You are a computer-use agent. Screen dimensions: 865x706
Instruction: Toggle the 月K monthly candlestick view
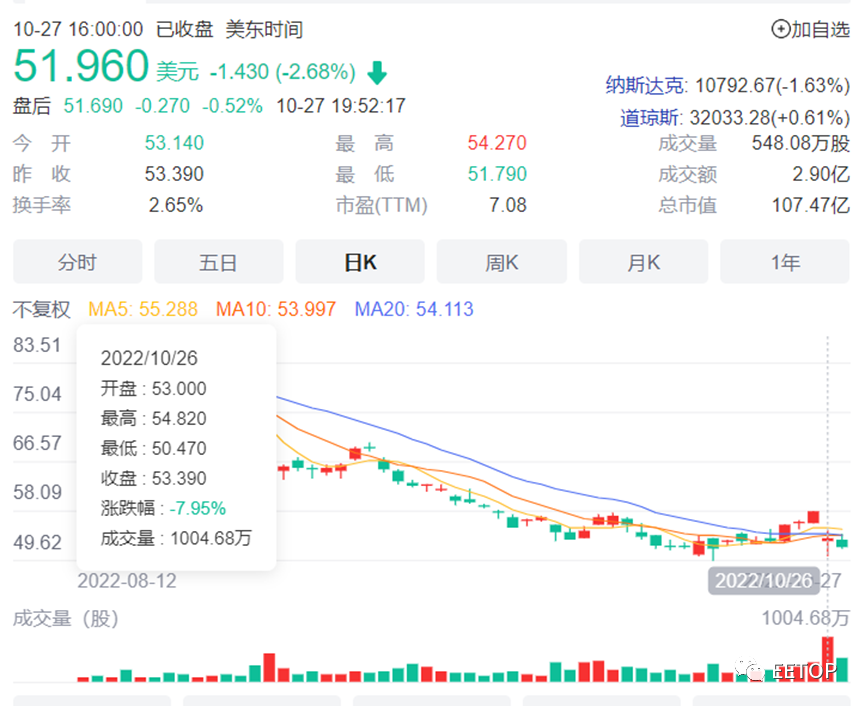pyautogui.click(x=643, y=261)
